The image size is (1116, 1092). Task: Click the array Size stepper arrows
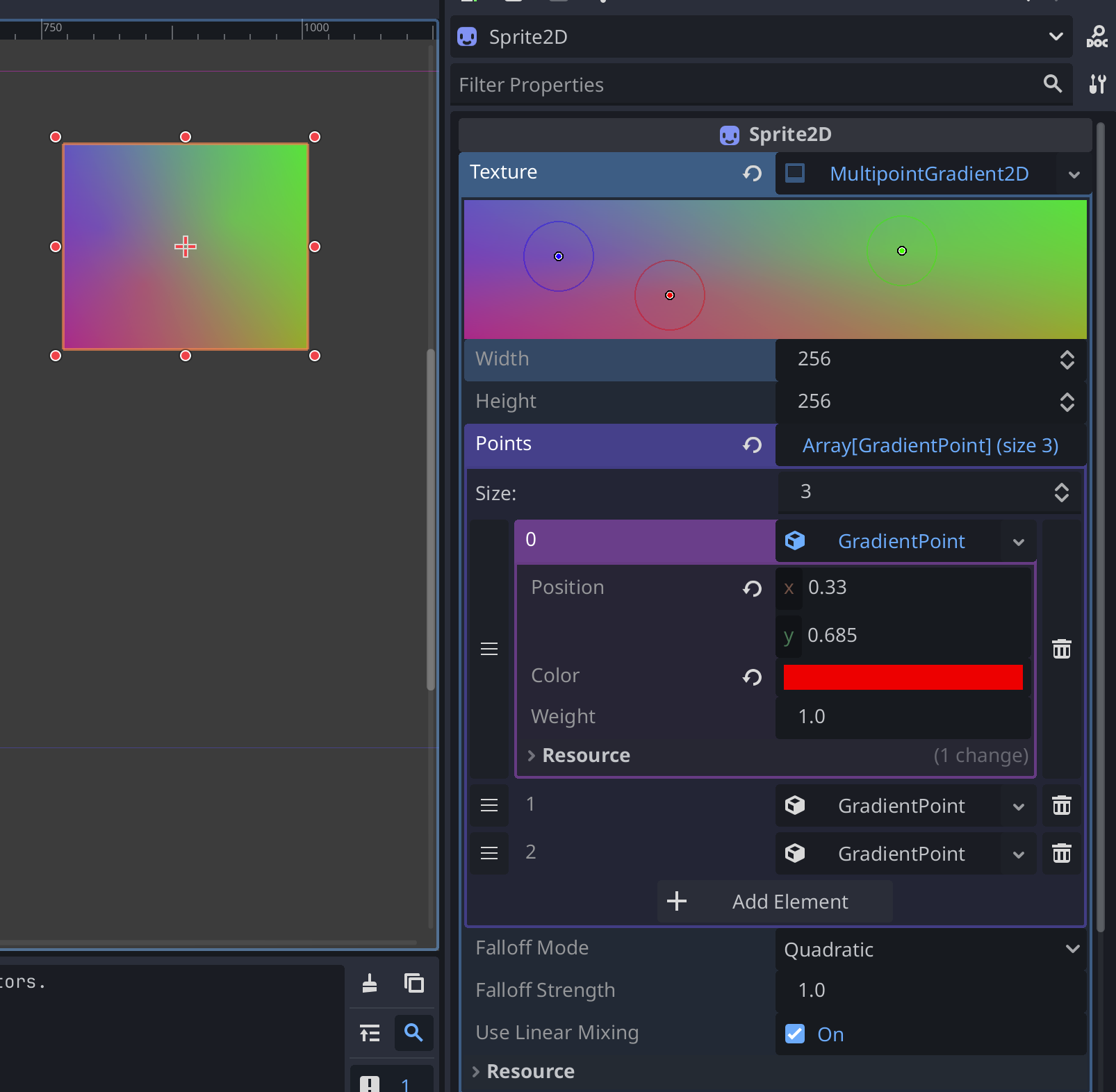pyautogui.click(x=1061, y=493)
